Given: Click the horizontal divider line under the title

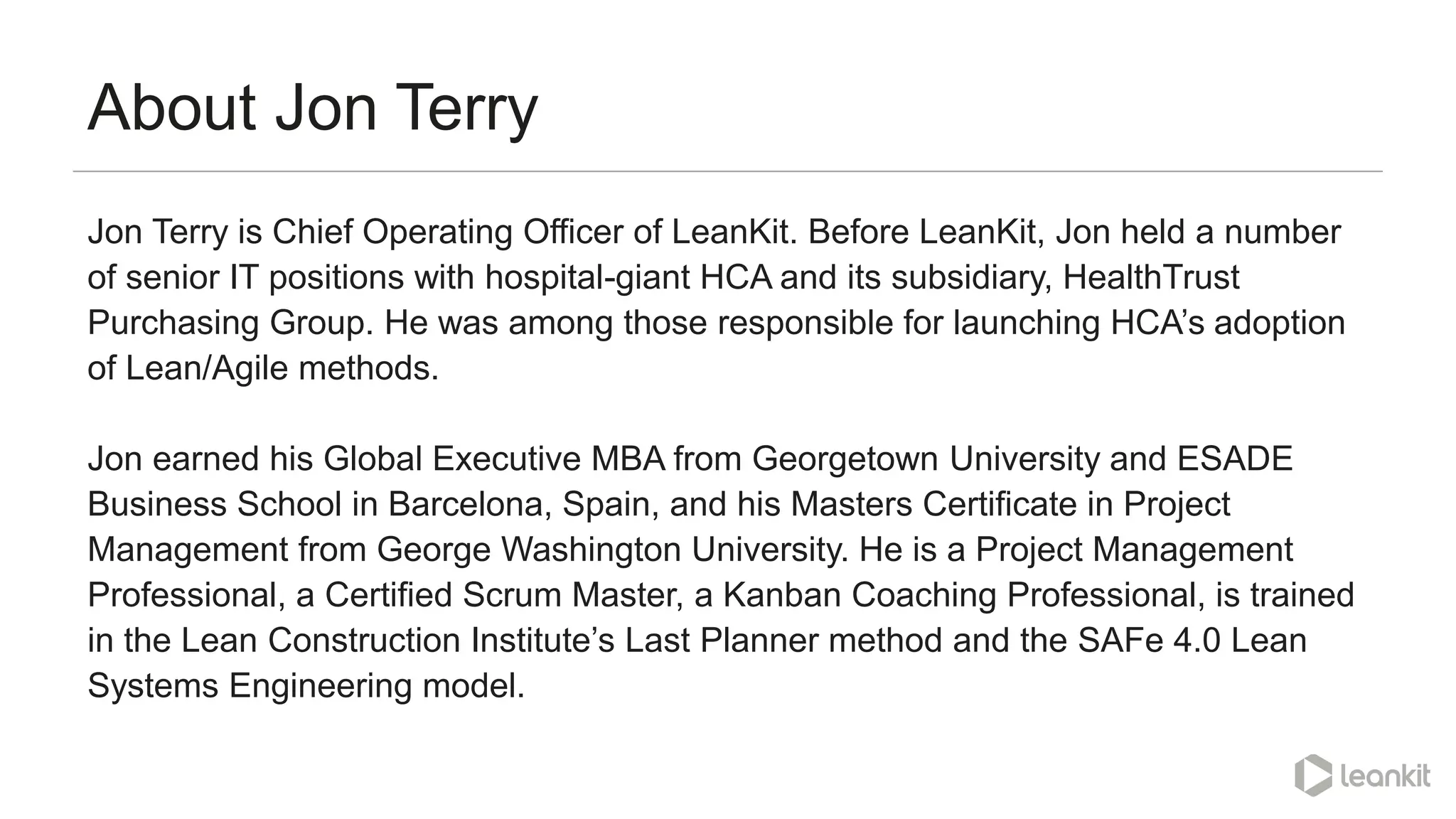Looking at the screenshot, I should [x=727, y=171].
